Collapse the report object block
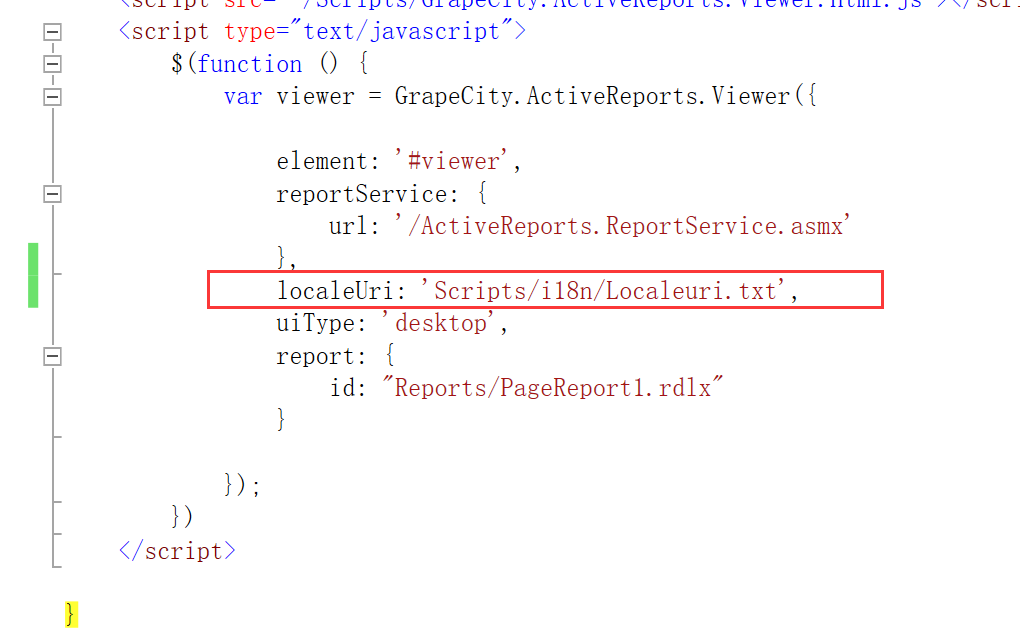Viewport: 1020px width, 631px height. point(53,356)
